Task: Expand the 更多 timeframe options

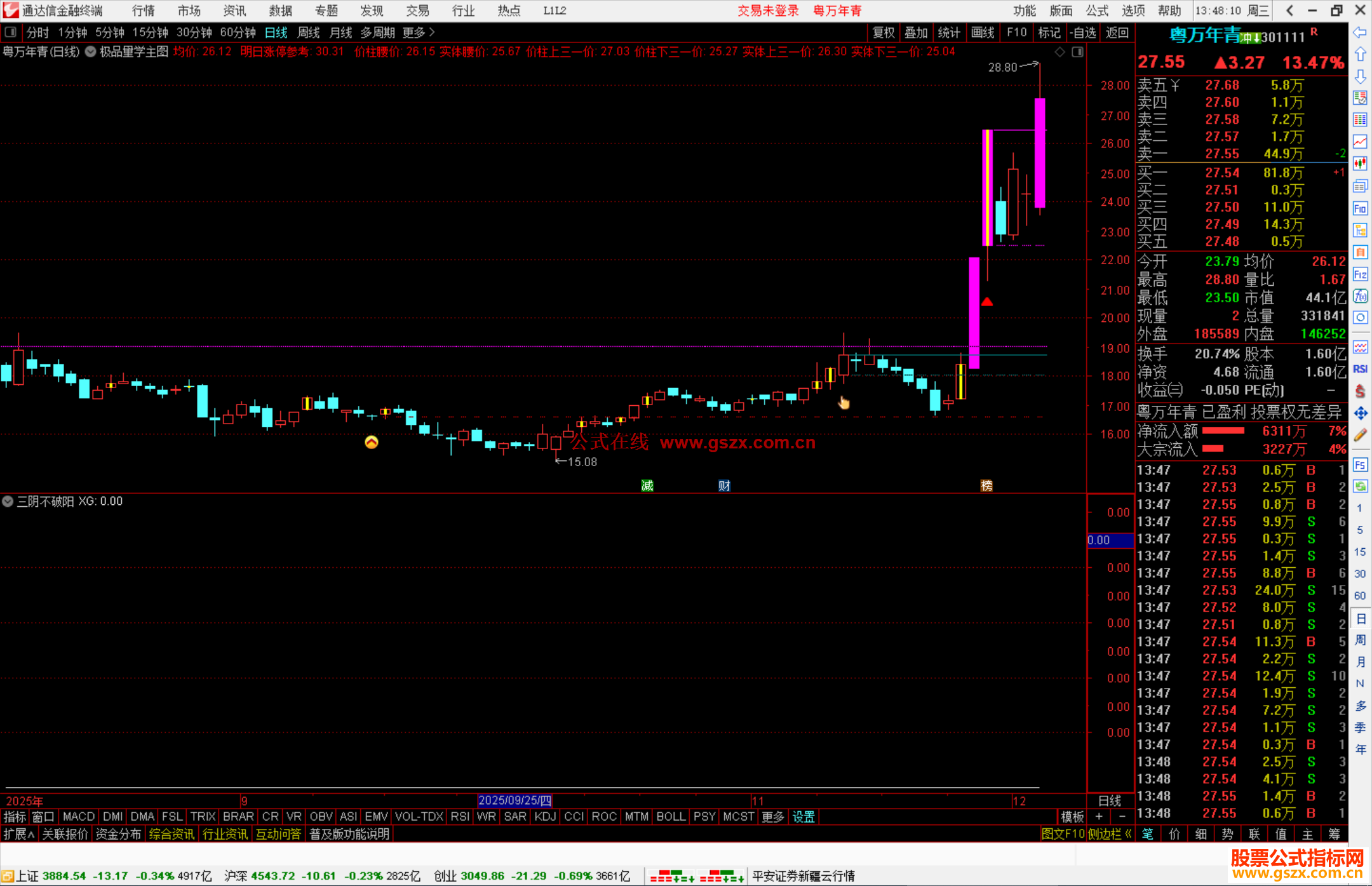Action: (418, 32)
